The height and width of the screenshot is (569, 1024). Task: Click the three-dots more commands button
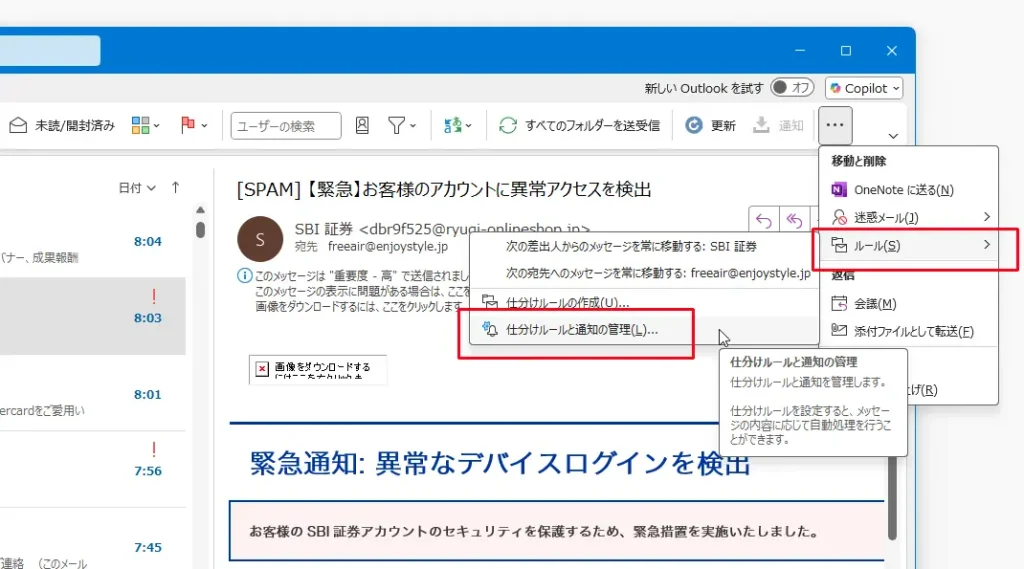[x=835, y=125]
